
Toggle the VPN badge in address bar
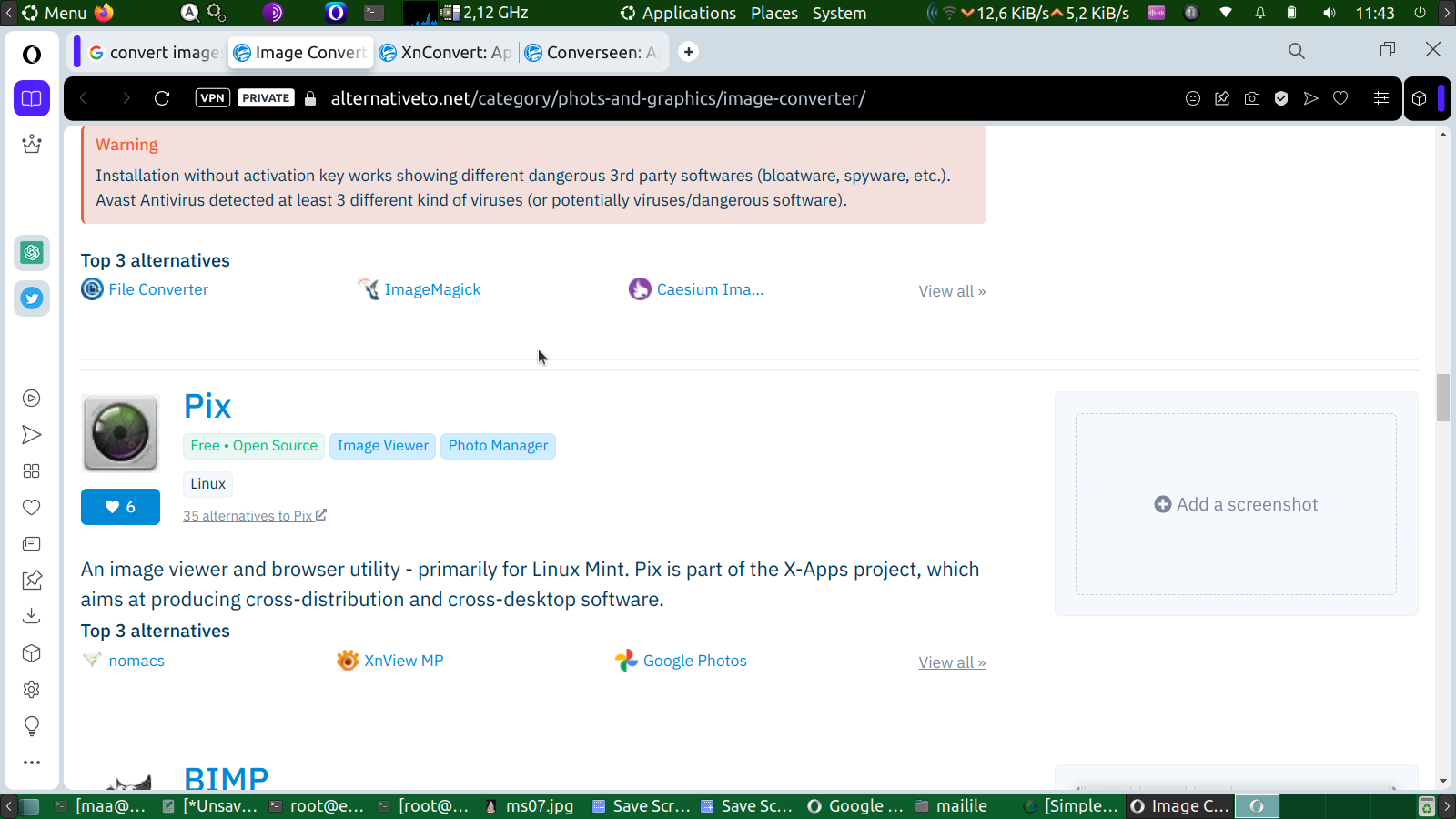tap(213, 98)
